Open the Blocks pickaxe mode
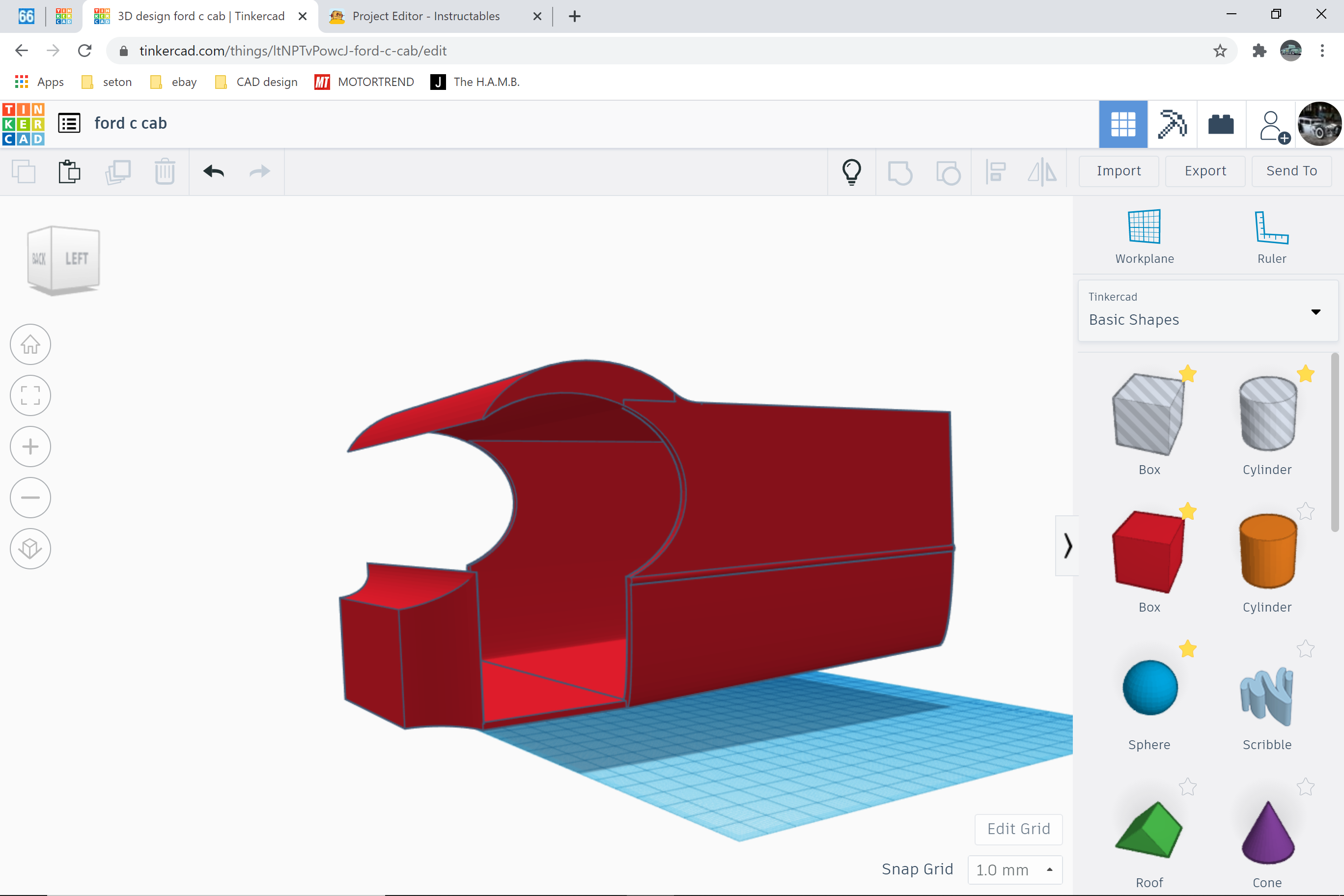Screen dimensions: 1344x896 click(x=1172, y=124)
